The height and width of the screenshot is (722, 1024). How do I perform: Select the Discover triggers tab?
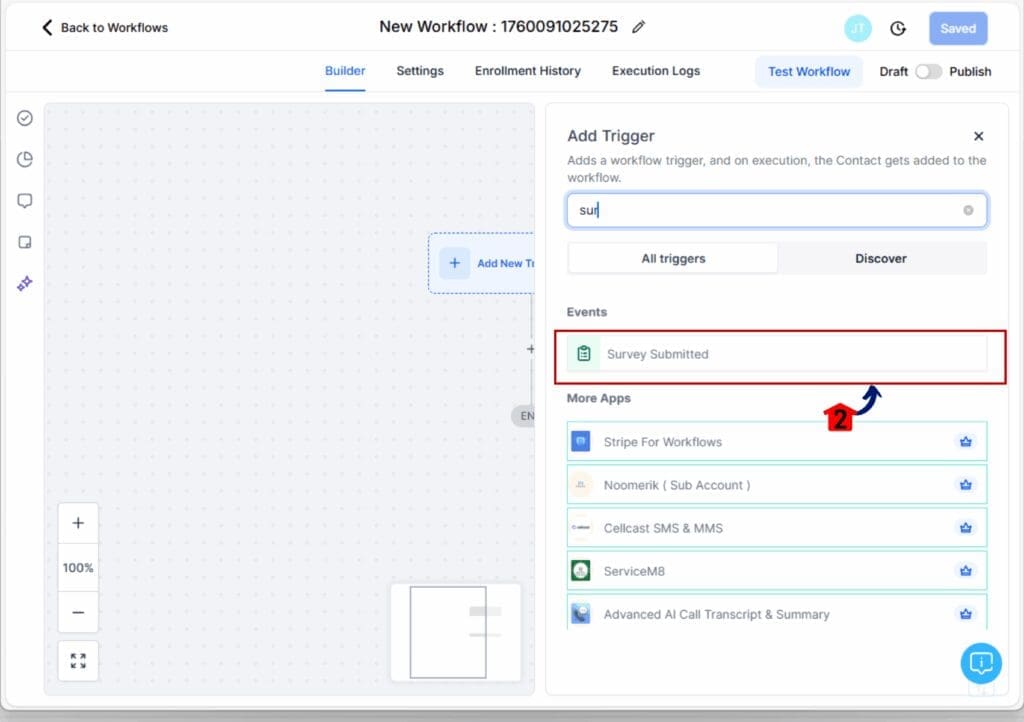click(x=880, y=258)
